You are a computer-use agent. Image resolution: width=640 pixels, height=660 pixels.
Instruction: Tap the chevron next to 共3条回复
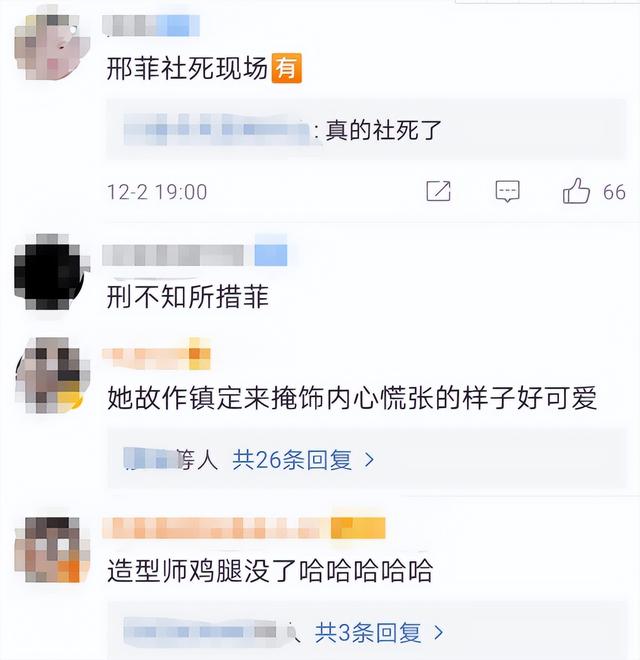(439, 633)
